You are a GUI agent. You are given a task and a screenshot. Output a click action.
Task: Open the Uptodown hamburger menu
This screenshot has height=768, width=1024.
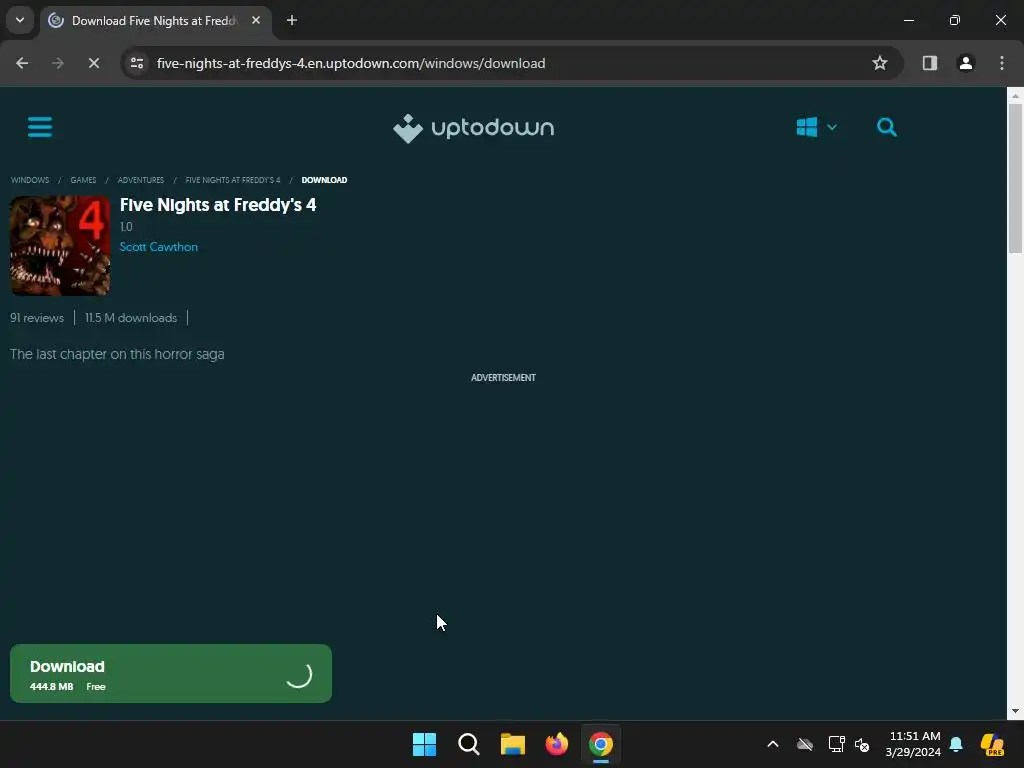tap(40, 127)
